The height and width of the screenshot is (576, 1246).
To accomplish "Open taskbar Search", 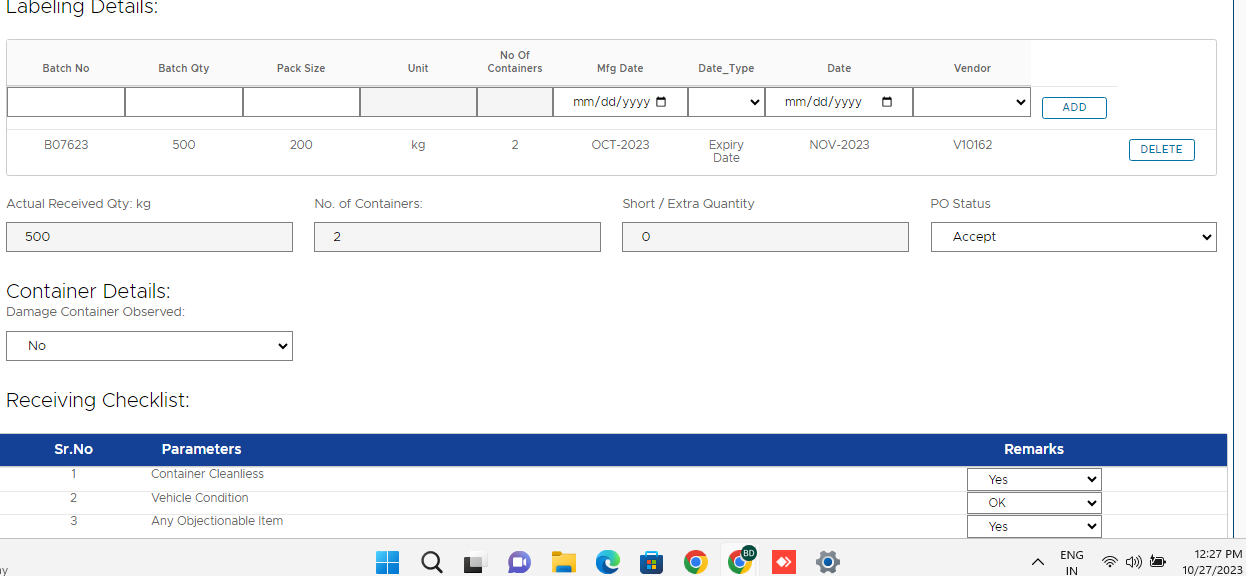I will [x=431, y=562].
